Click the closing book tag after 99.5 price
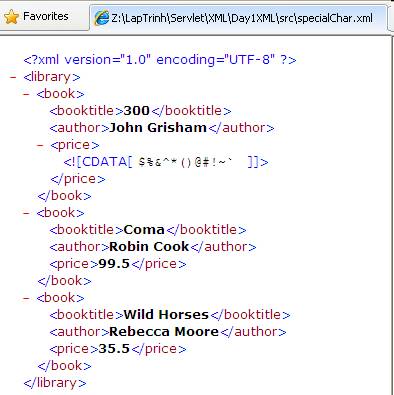Viewport: 394px width, 395px height. coord(64,281)
